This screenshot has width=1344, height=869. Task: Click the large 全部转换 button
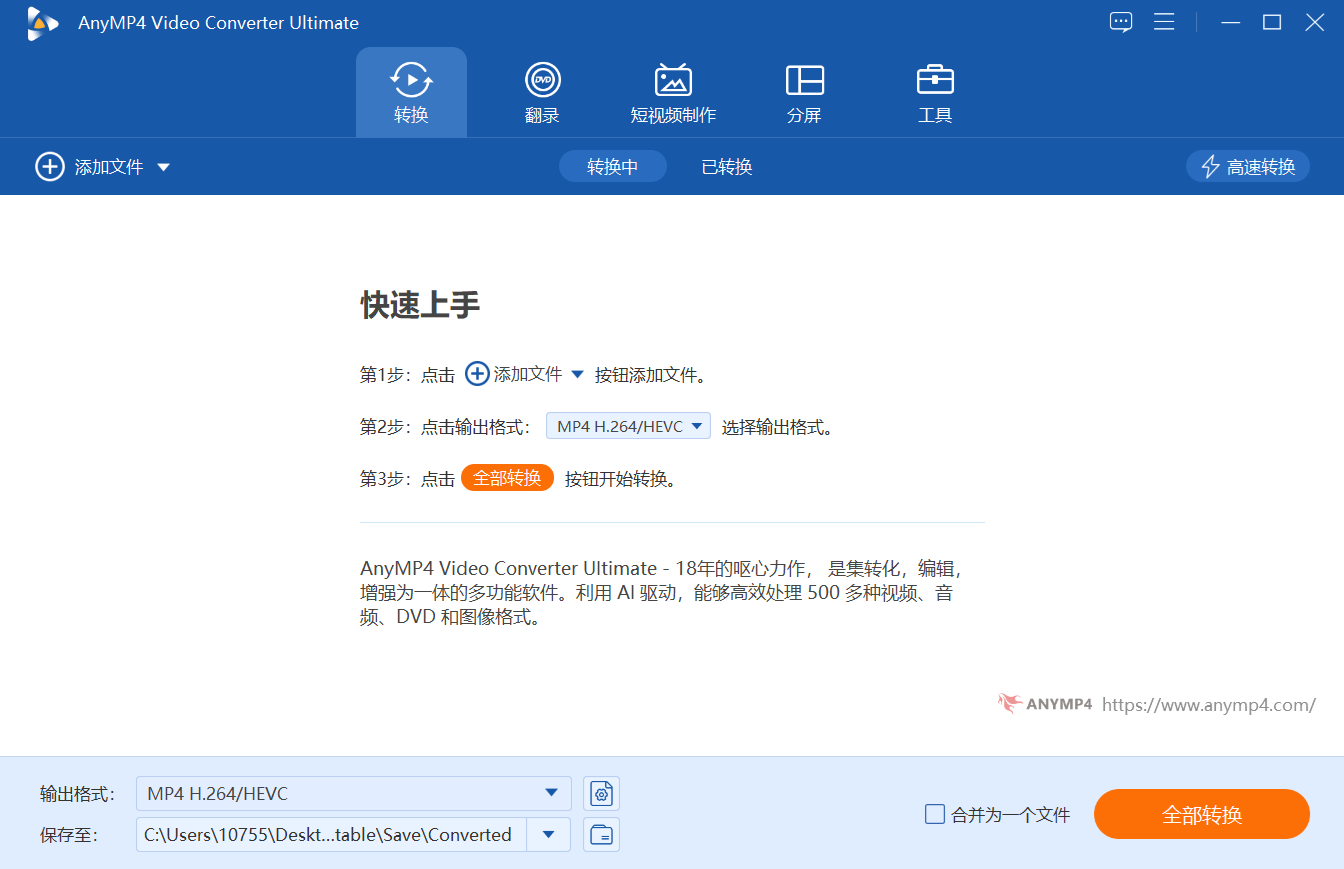tap(1202, 814)
